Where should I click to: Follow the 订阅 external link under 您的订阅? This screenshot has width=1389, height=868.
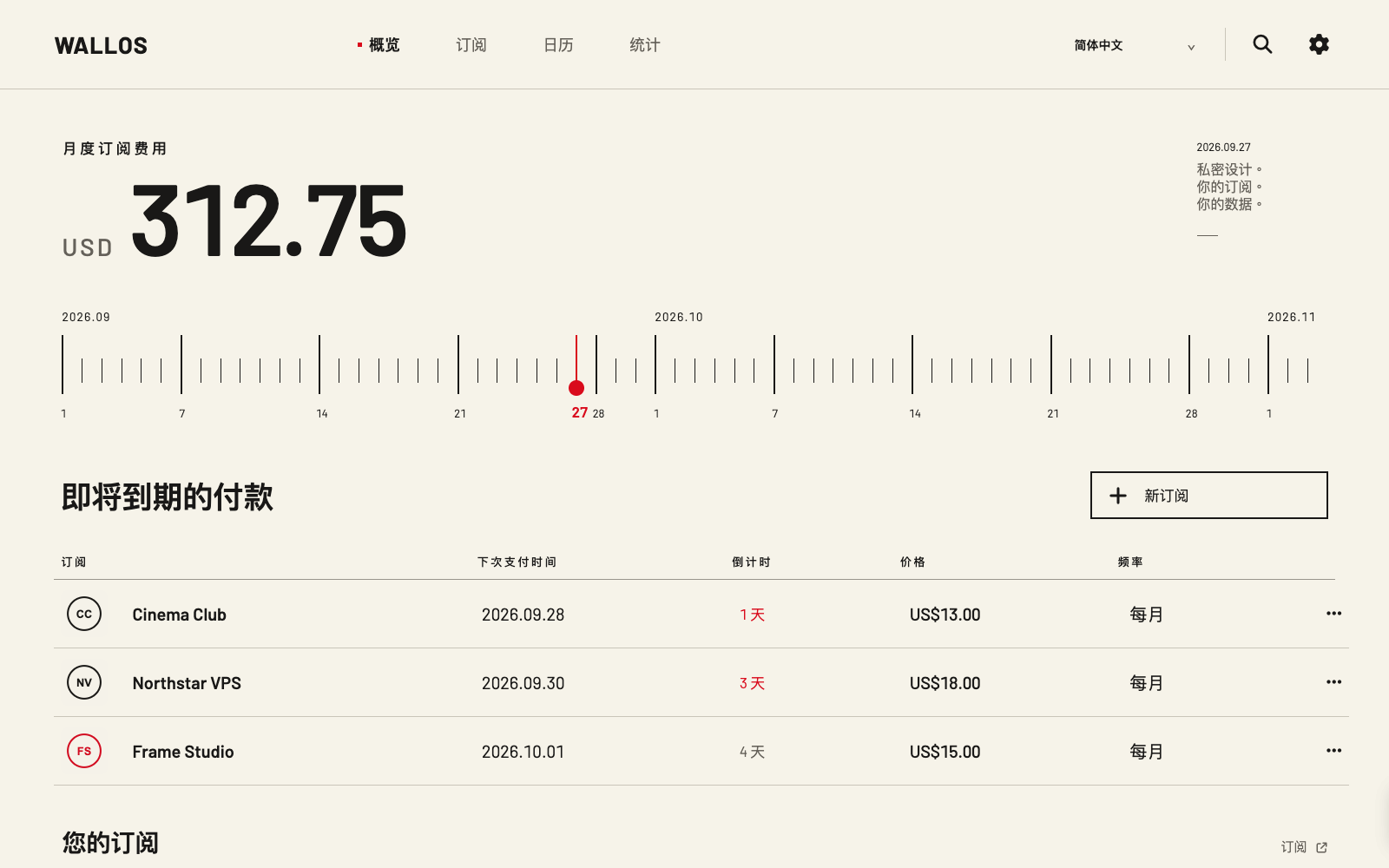coord(1304,847)
